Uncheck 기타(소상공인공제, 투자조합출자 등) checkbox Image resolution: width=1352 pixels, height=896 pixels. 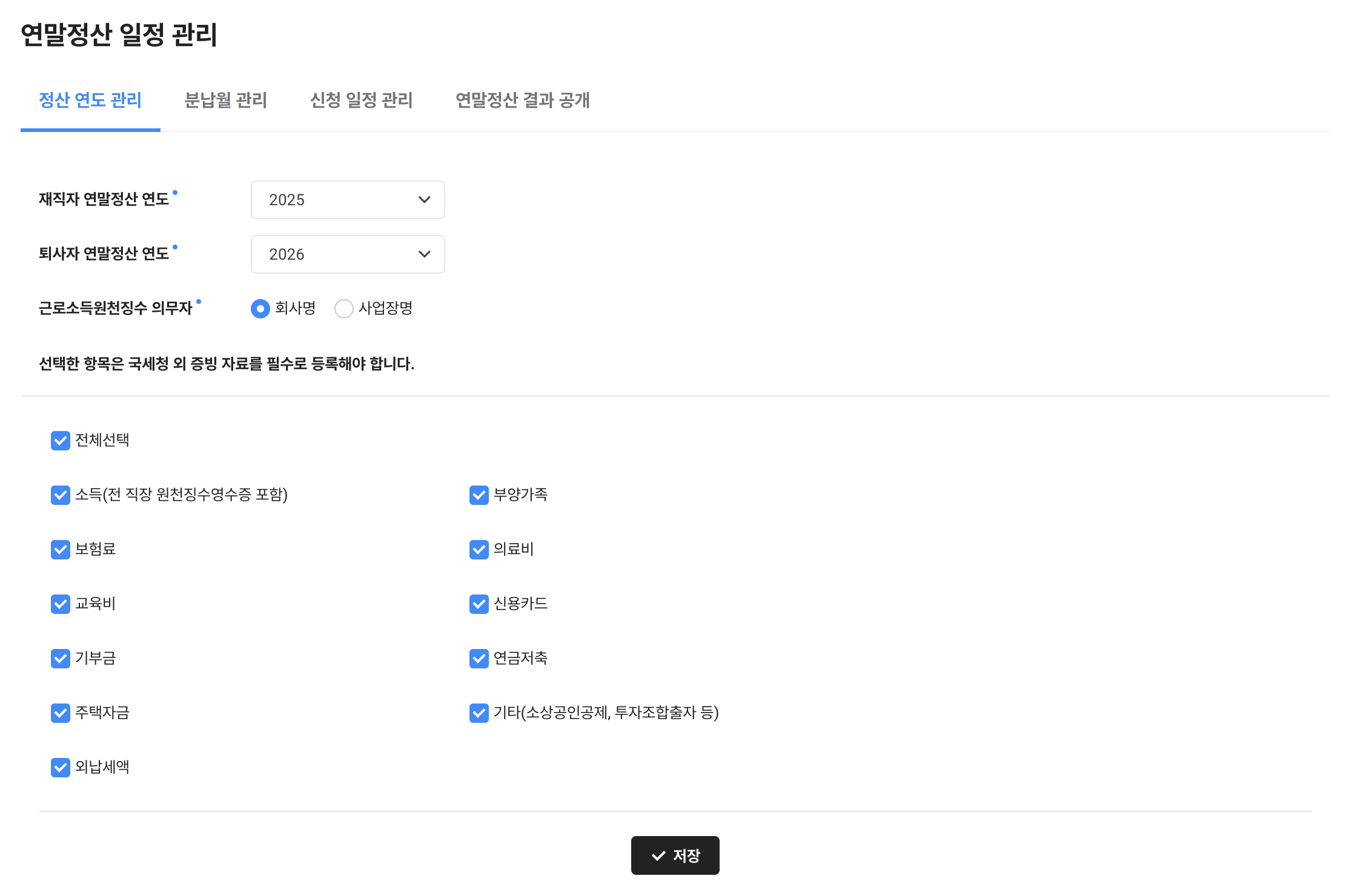(479, 713)
